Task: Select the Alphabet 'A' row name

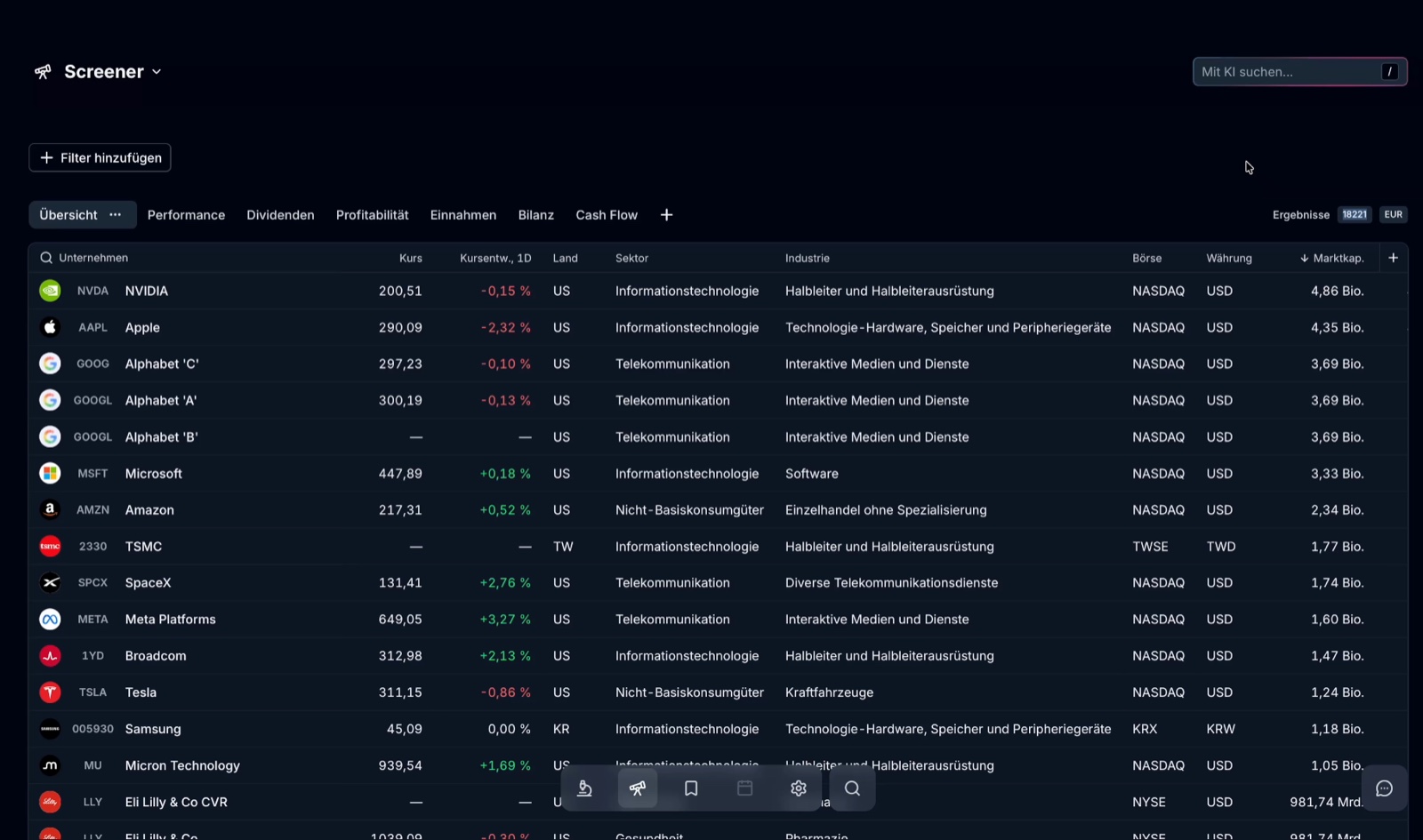Action: [161, 400]
